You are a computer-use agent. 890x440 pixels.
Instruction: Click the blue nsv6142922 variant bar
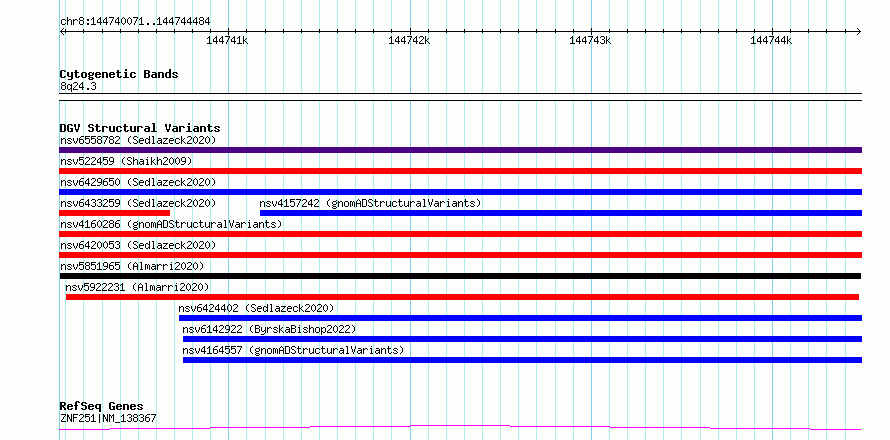[x=522, y=339]
